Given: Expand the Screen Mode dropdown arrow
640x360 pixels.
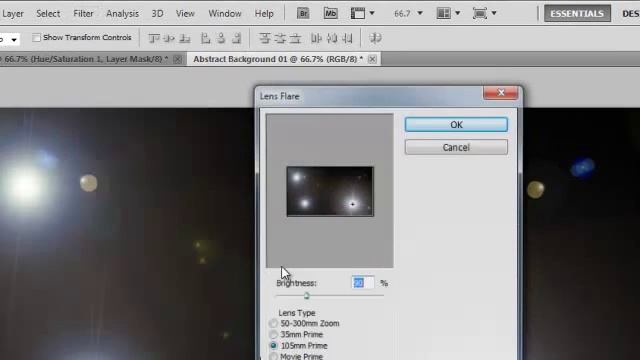Looking at the screenshot, I should pos(494,13).
